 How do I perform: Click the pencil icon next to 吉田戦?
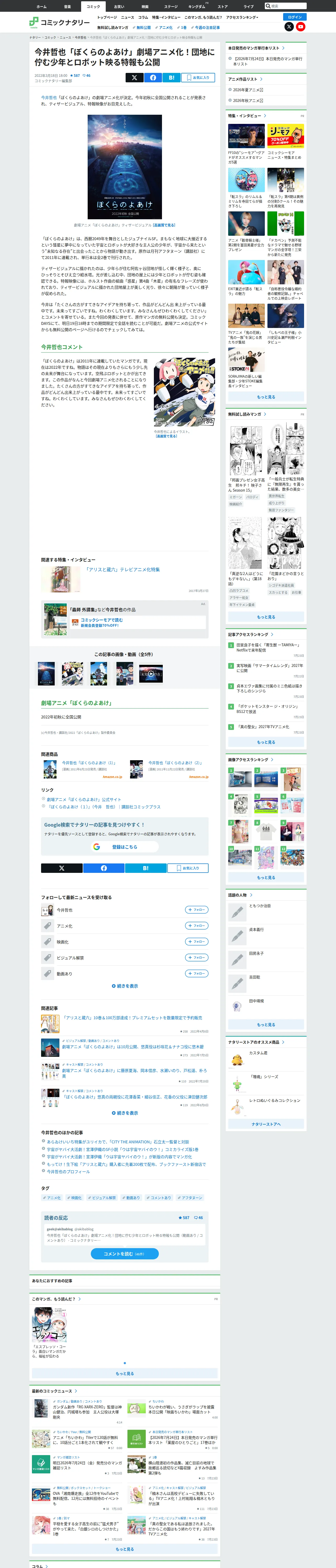(x=237, y=983)
